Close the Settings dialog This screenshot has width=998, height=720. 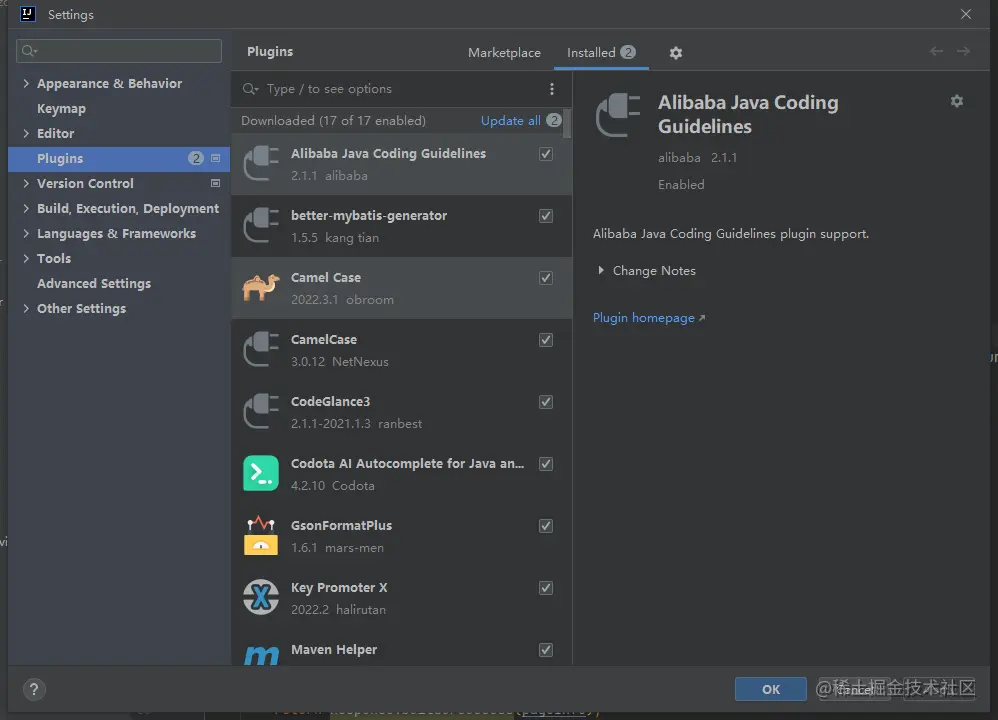(966, 14)
